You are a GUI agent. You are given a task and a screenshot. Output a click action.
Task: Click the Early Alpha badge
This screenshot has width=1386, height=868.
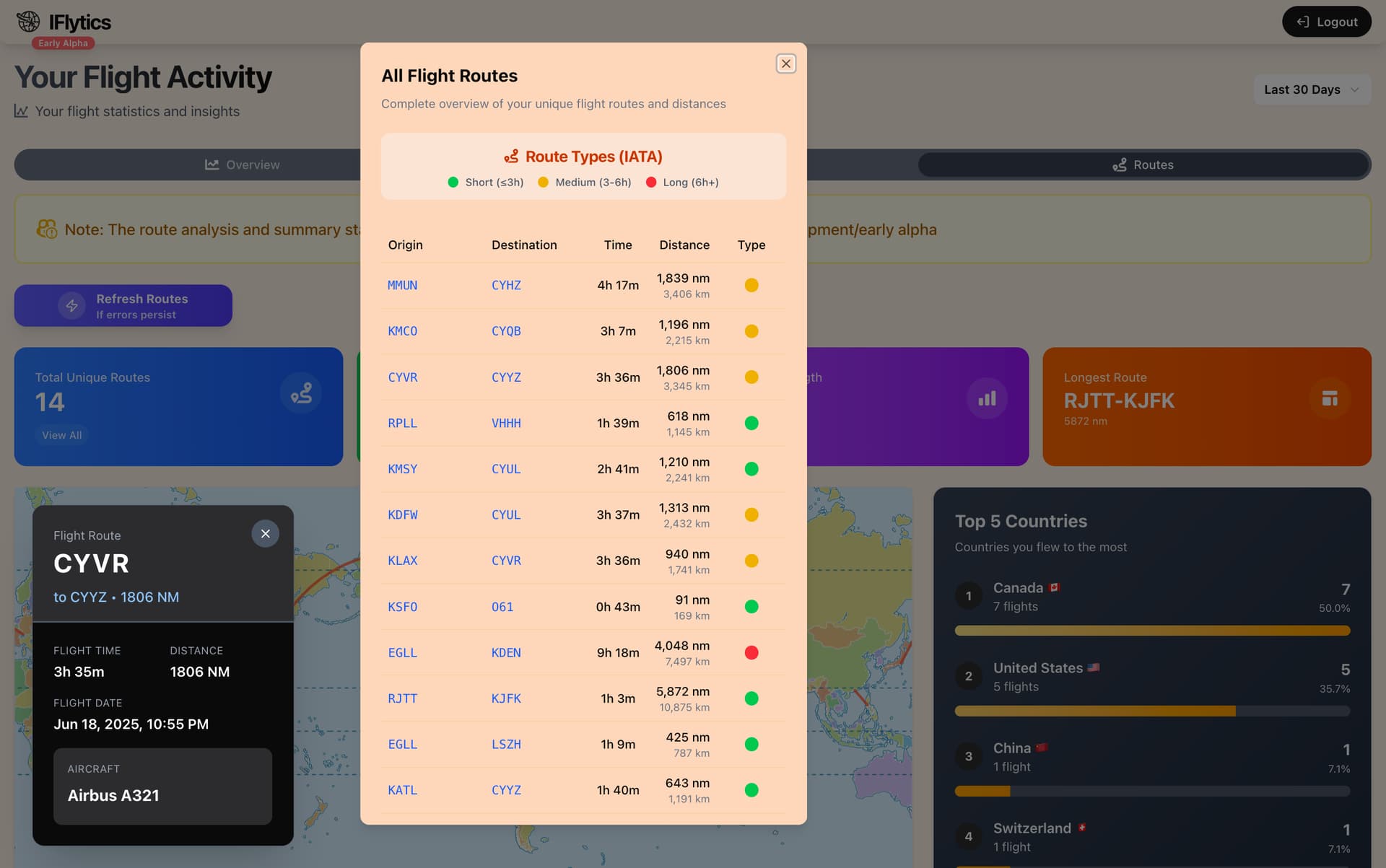point(63,43)
